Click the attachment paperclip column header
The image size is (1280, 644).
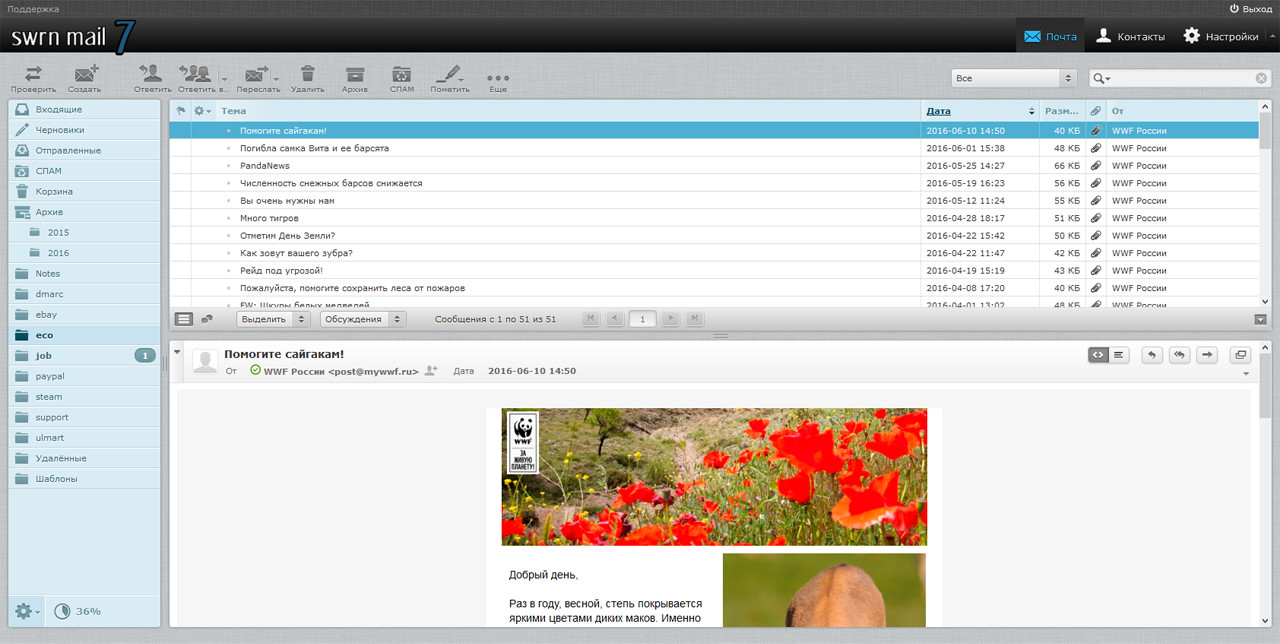(x=1095, y=111)
